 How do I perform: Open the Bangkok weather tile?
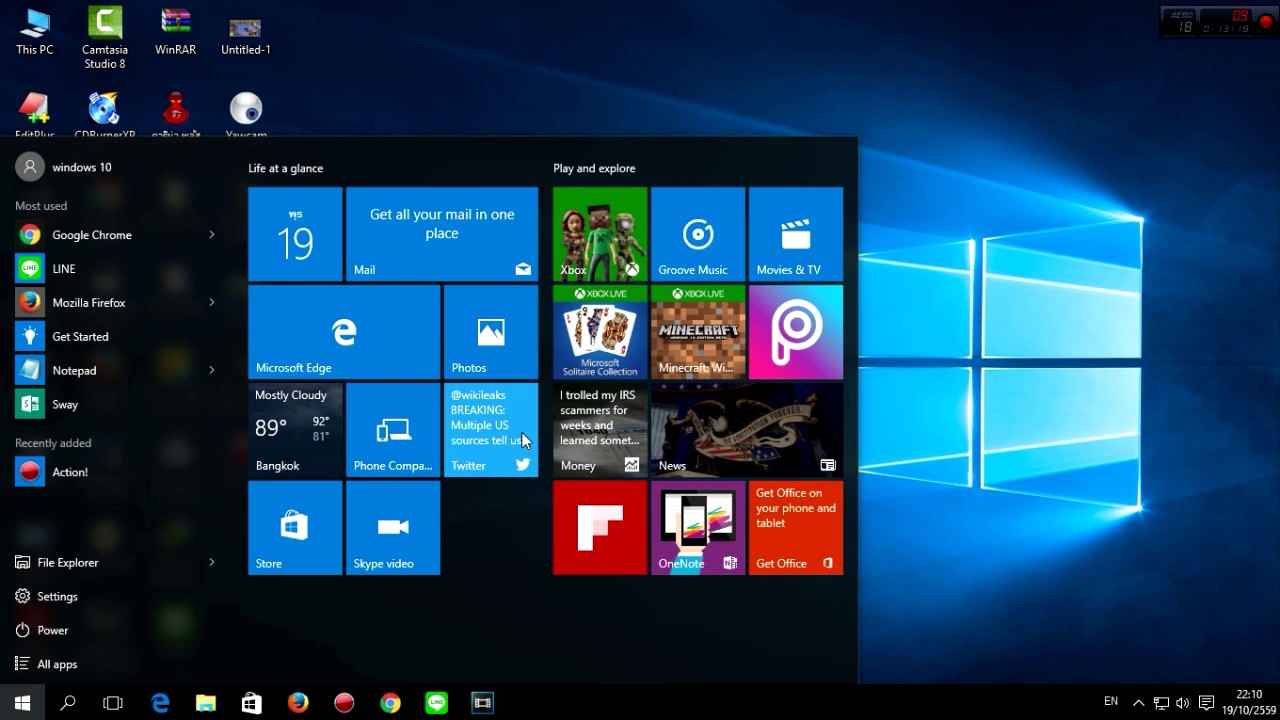tap(295, 430)
